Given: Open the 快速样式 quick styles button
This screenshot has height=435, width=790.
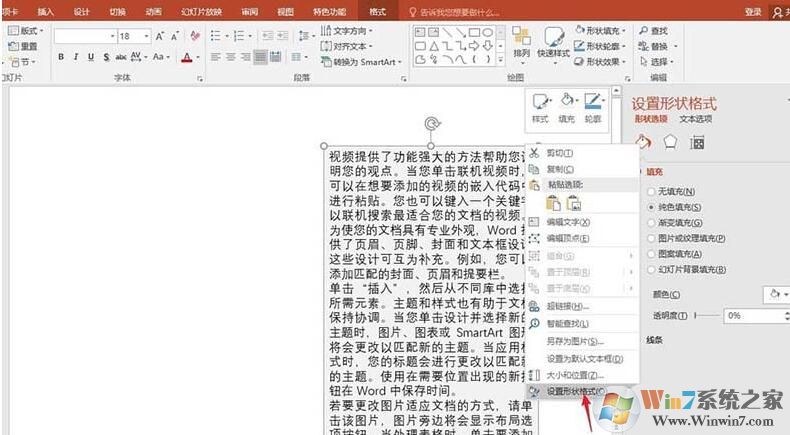Looking at the screenshot, I should tap(553, 44).
